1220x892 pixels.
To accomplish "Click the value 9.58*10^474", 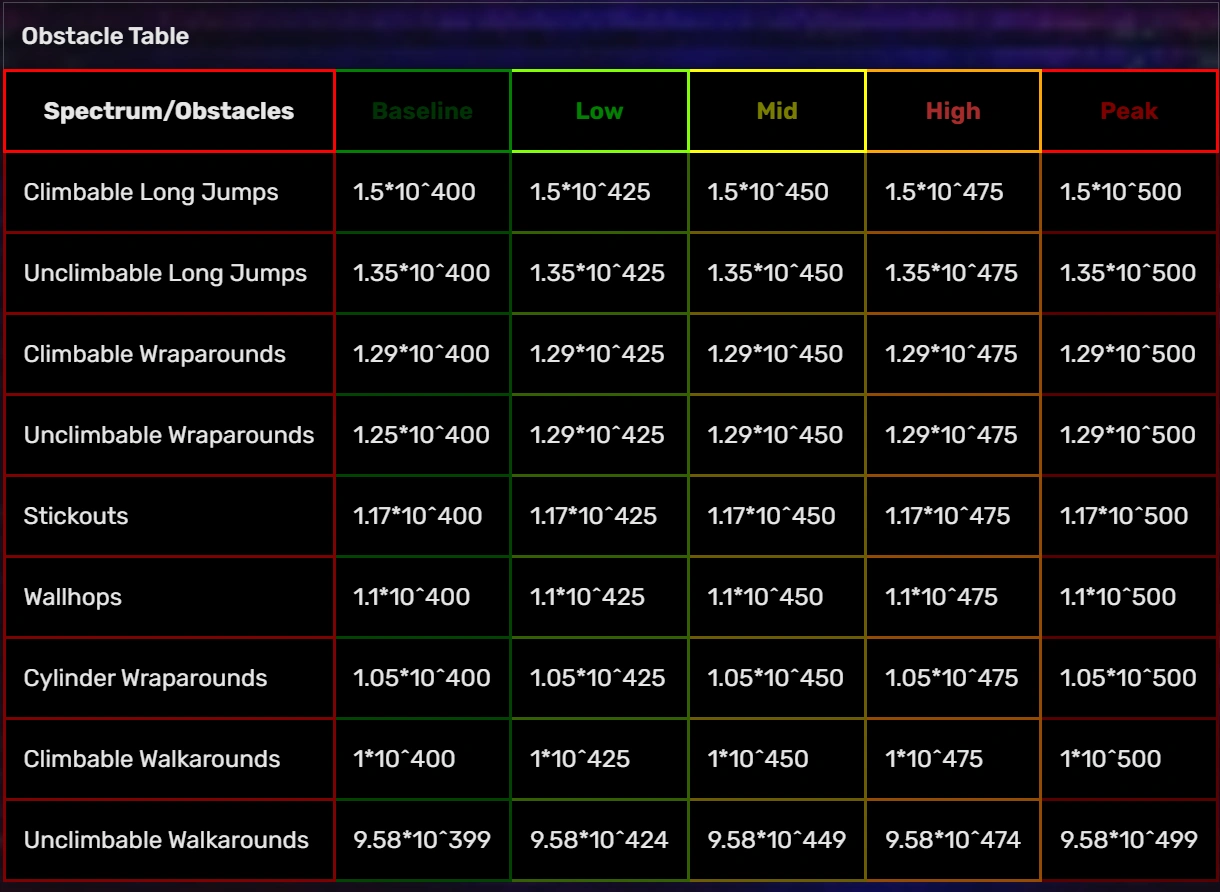I will [x=953, y=840].
